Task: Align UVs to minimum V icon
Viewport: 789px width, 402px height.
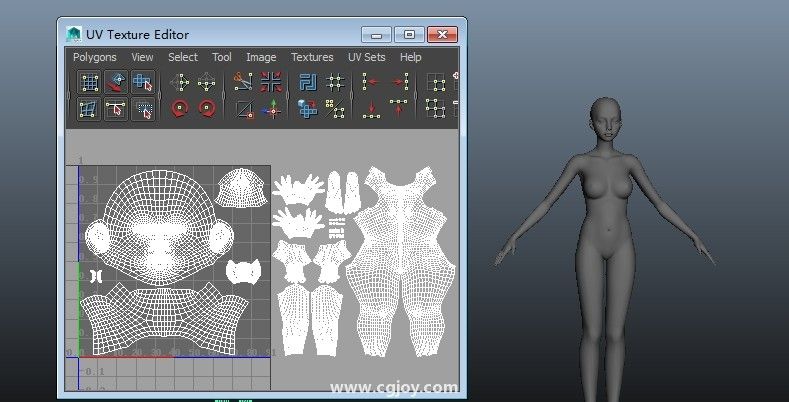Action: tap(371, 108)
